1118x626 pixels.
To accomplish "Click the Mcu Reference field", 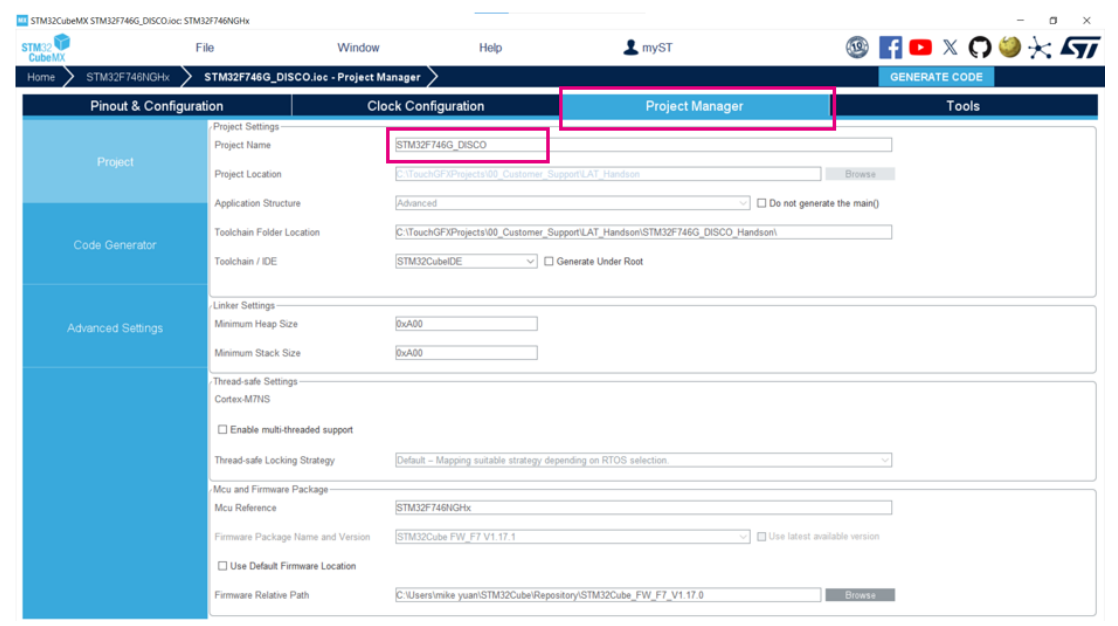I will [x=643, y=508].
